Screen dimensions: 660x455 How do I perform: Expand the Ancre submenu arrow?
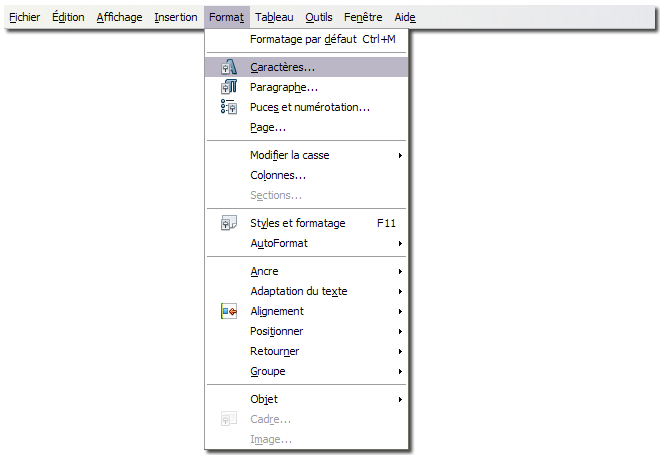pos(400,271)
